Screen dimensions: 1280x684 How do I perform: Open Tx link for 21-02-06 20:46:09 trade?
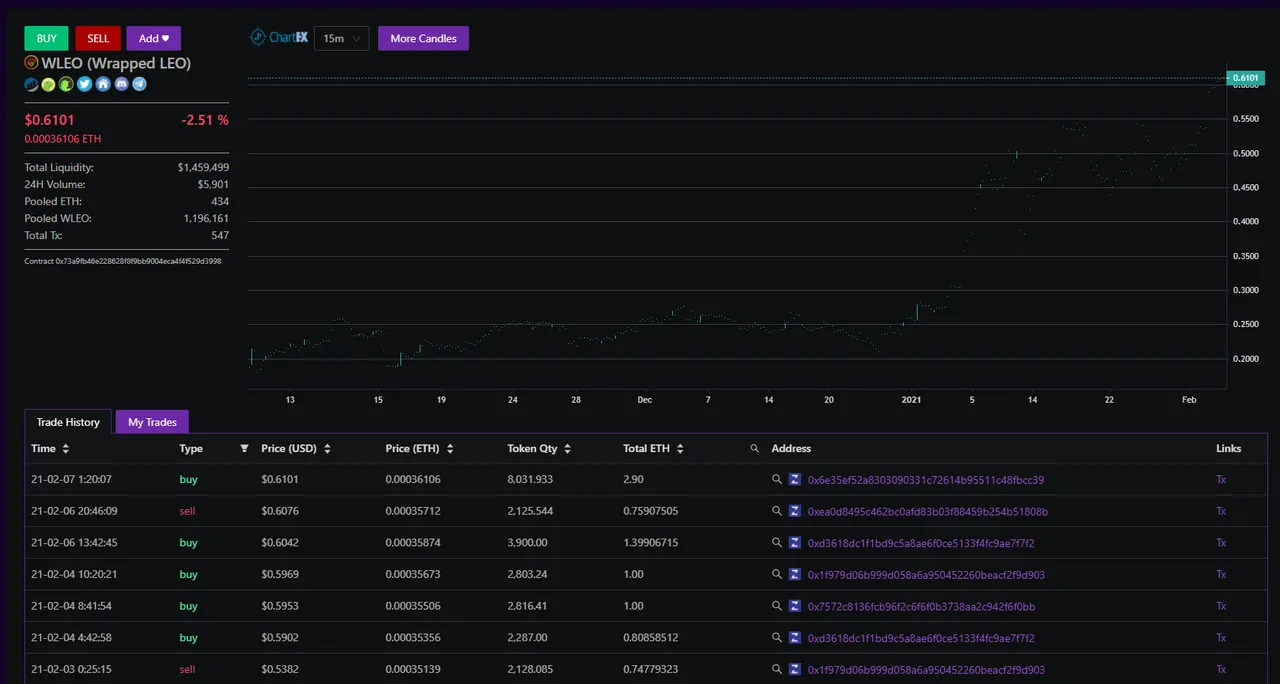click(1221, 511)
